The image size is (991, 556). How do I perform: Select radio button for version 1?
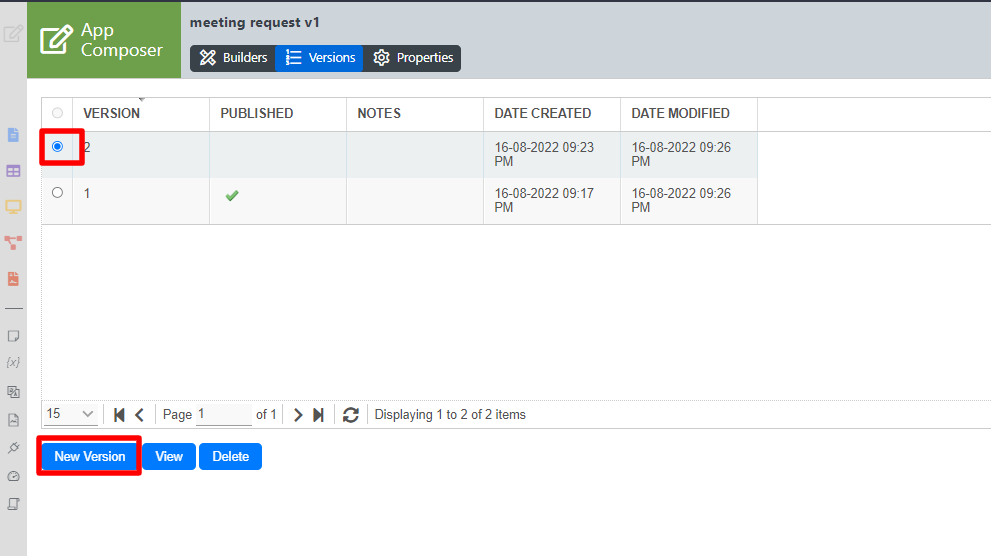click(x=58, y=193)
